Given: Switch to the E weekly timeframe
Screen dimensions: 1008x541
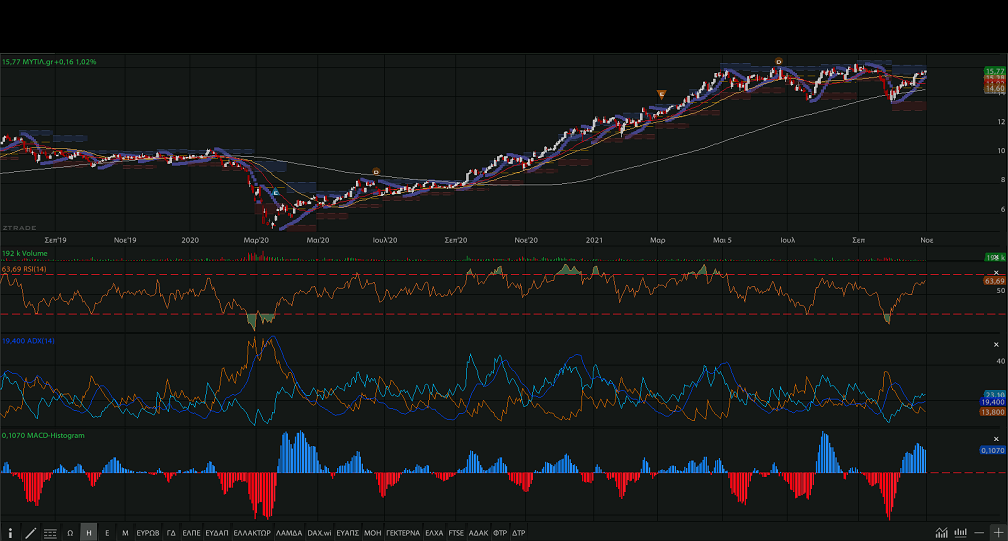Looking at the screenshot, I should [x=107, y=533].
